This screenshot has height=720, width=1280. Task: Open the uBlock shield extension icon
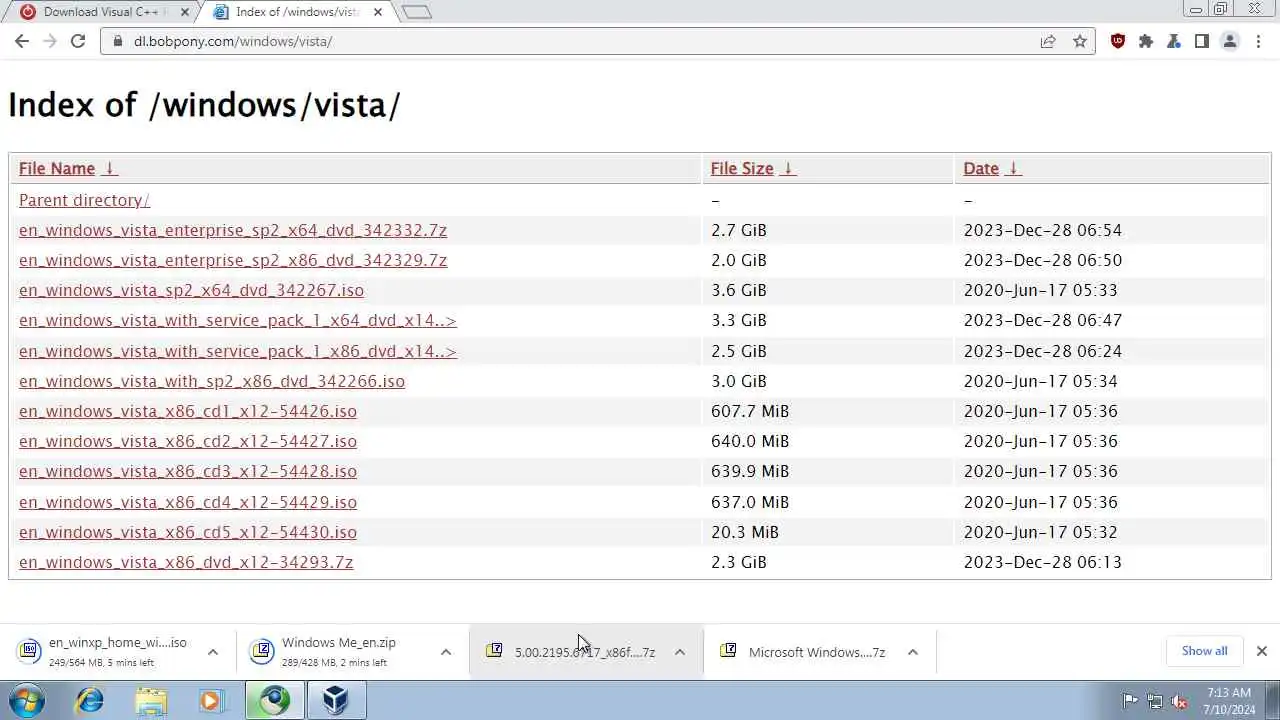click(x=1118, y=41)
